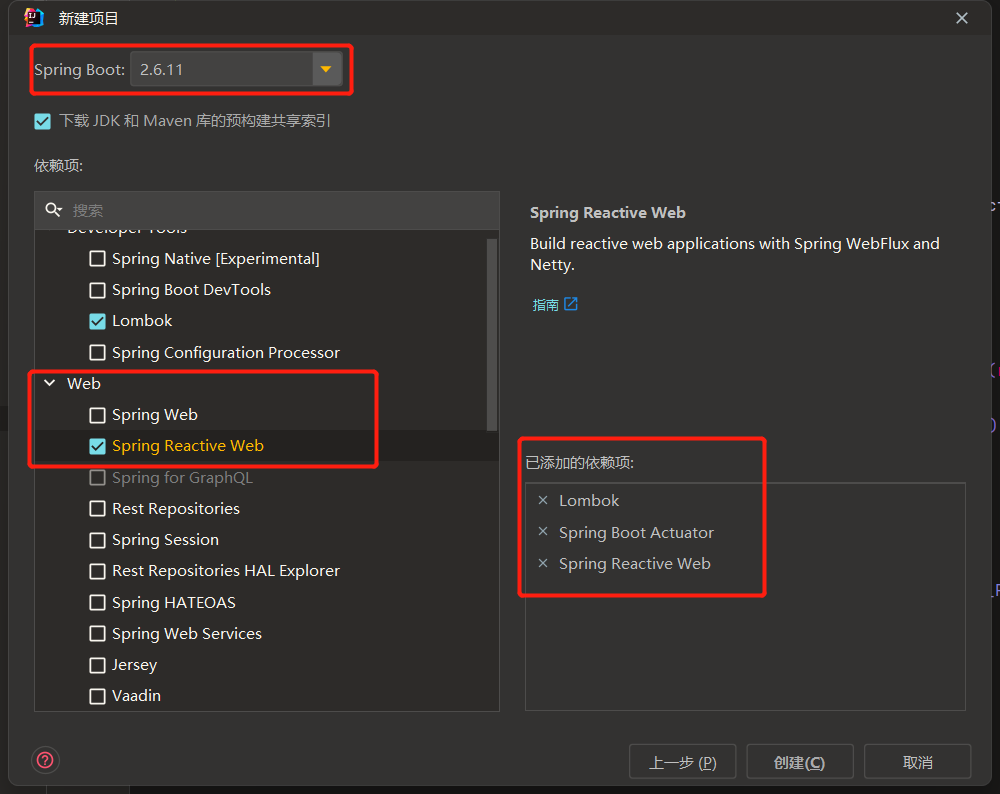The width and height of the screenshot is (1000, 794).
Task: Check Spring Web Services checkbox
Action: pyautogui.click(x=98, y=634)
